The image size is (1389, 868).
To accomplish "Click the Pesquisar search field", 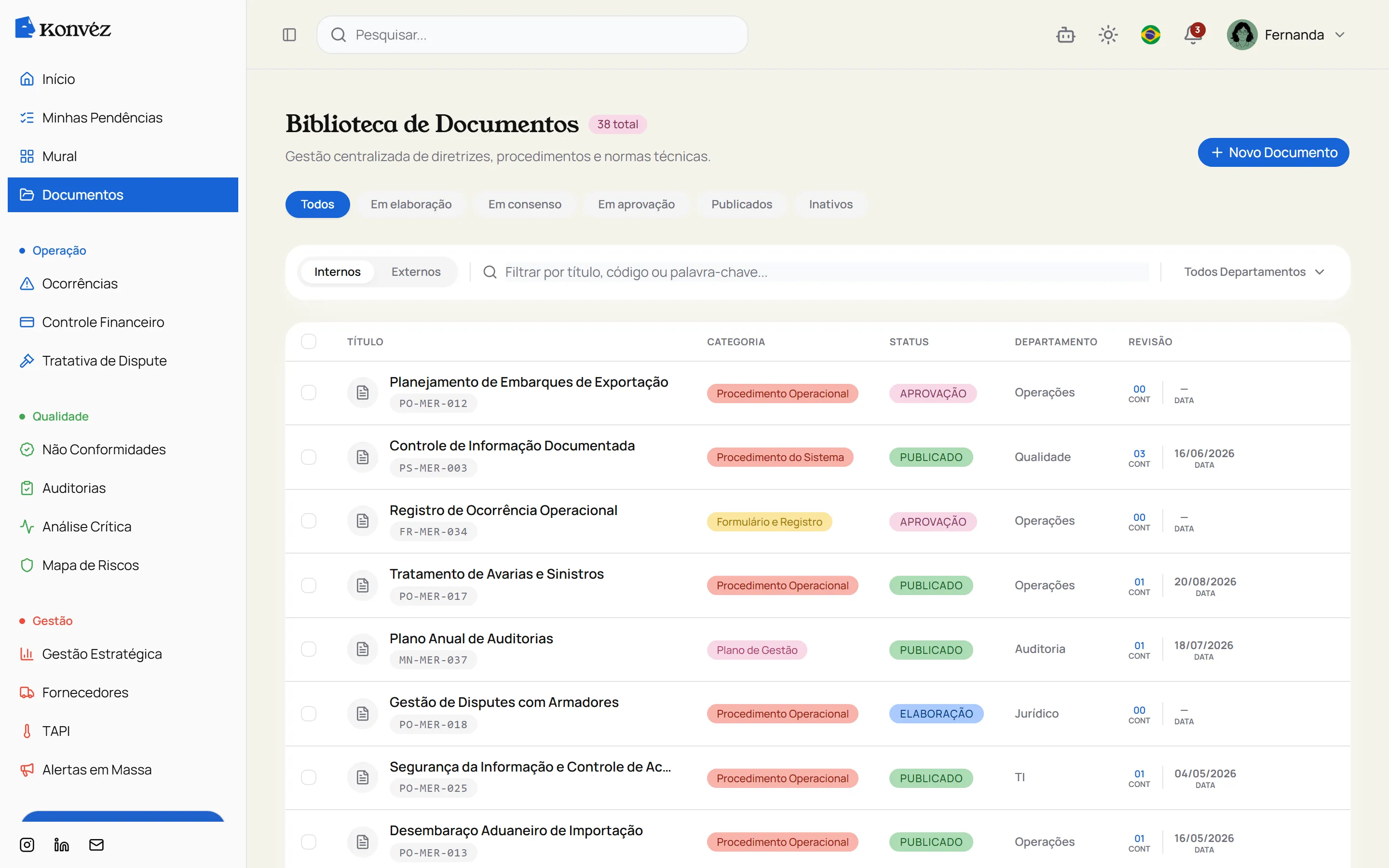I will pos(532,35).
